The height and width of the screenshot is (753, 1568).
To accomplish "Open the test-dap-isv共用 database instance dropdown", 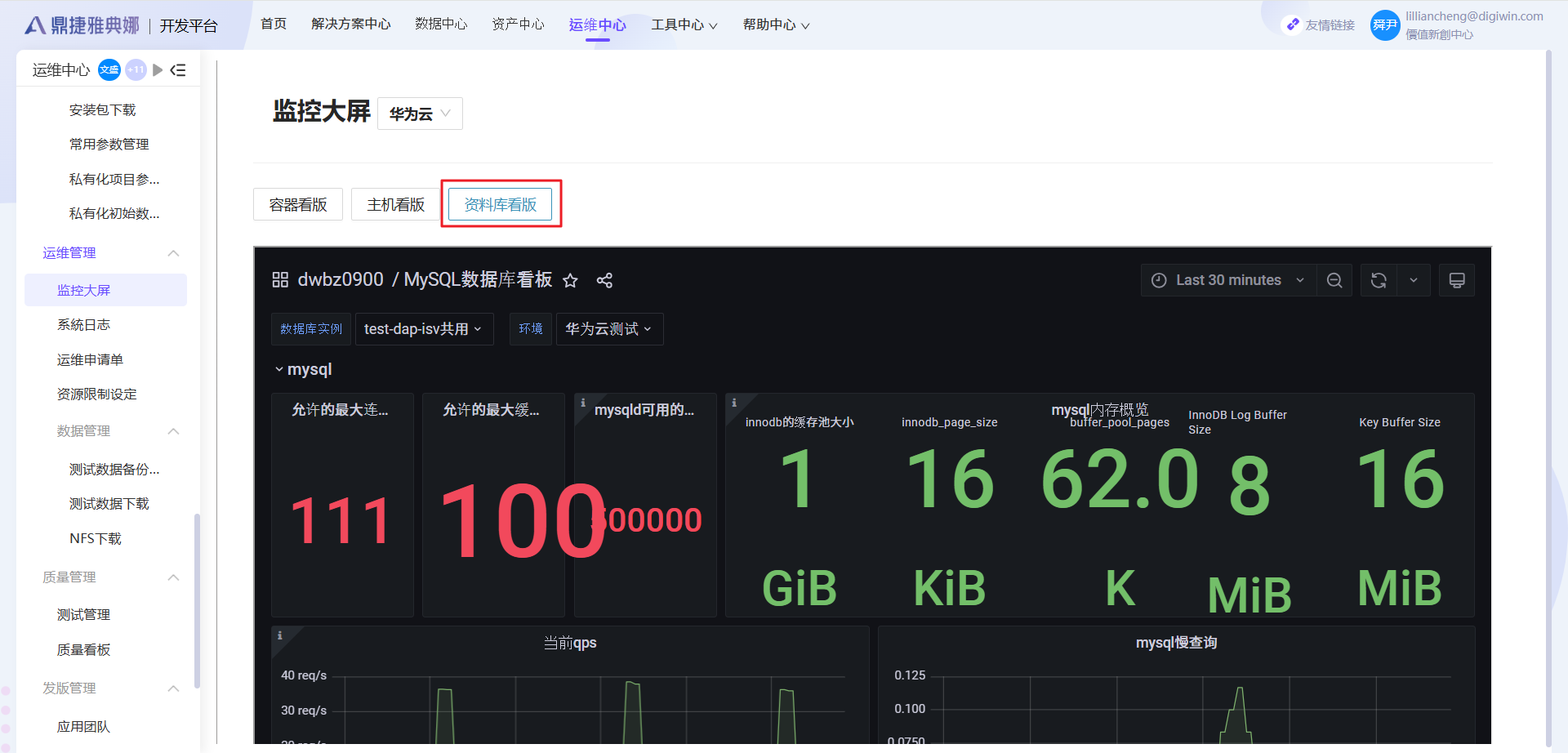I will (423, 329).
